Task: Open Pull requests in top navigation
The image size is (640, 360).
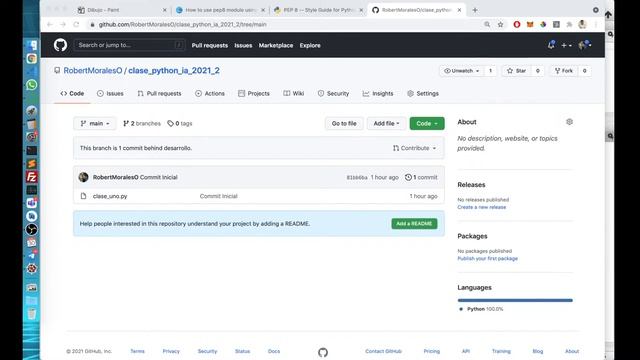Action: click(x=210, y=45)
